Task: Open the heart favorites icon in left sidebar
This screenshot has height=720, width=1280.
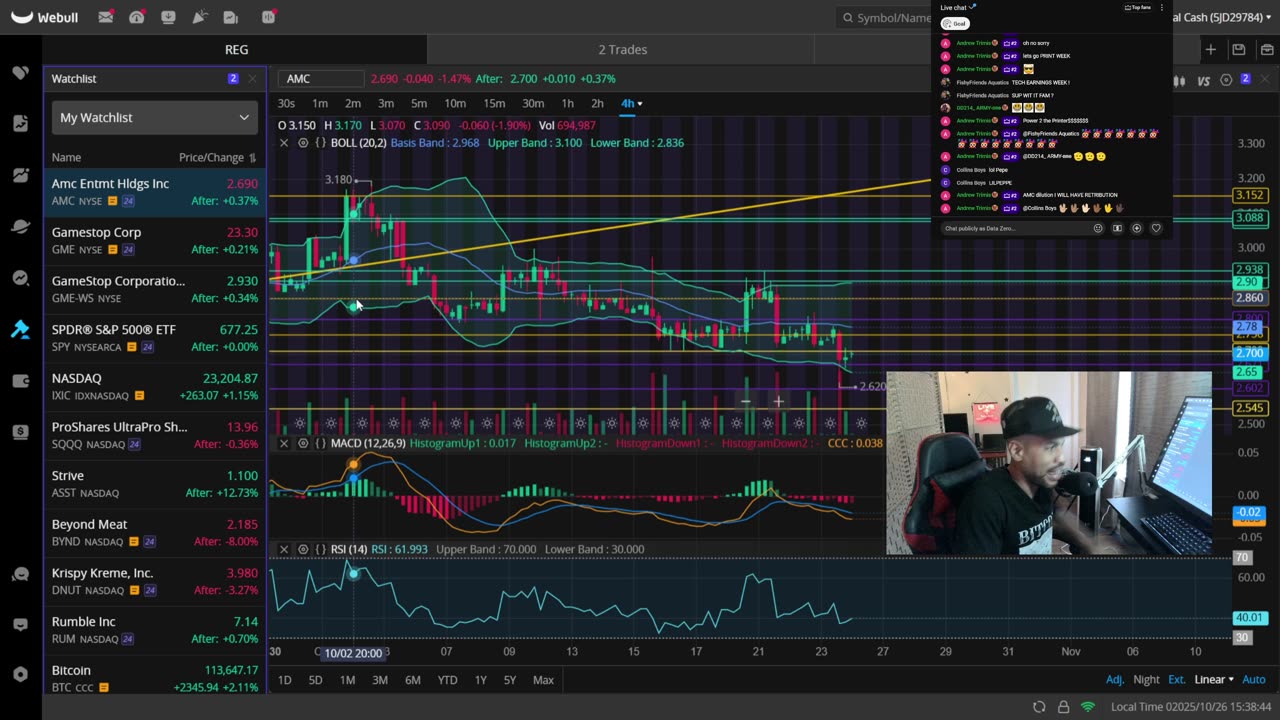Action: tap(20, 73)
